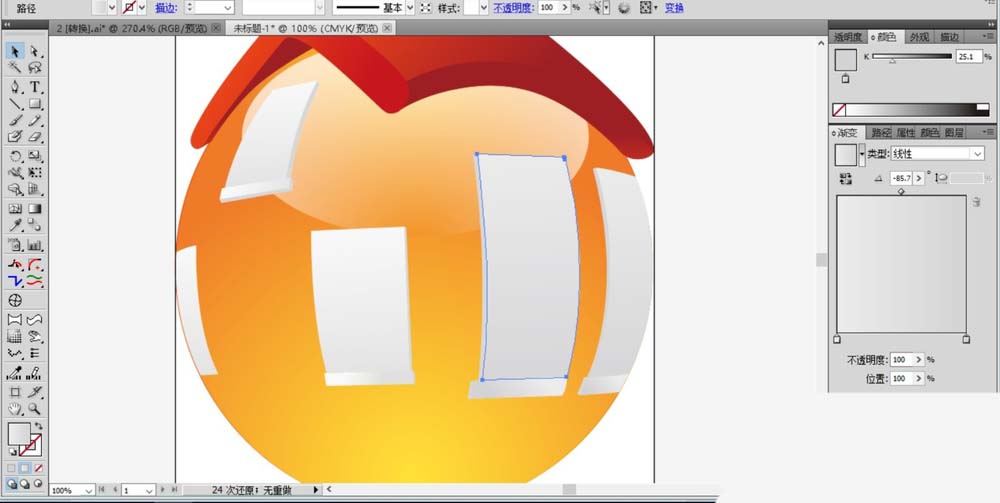
Task: Click the K value slider in Color panel
Action: 911,57
